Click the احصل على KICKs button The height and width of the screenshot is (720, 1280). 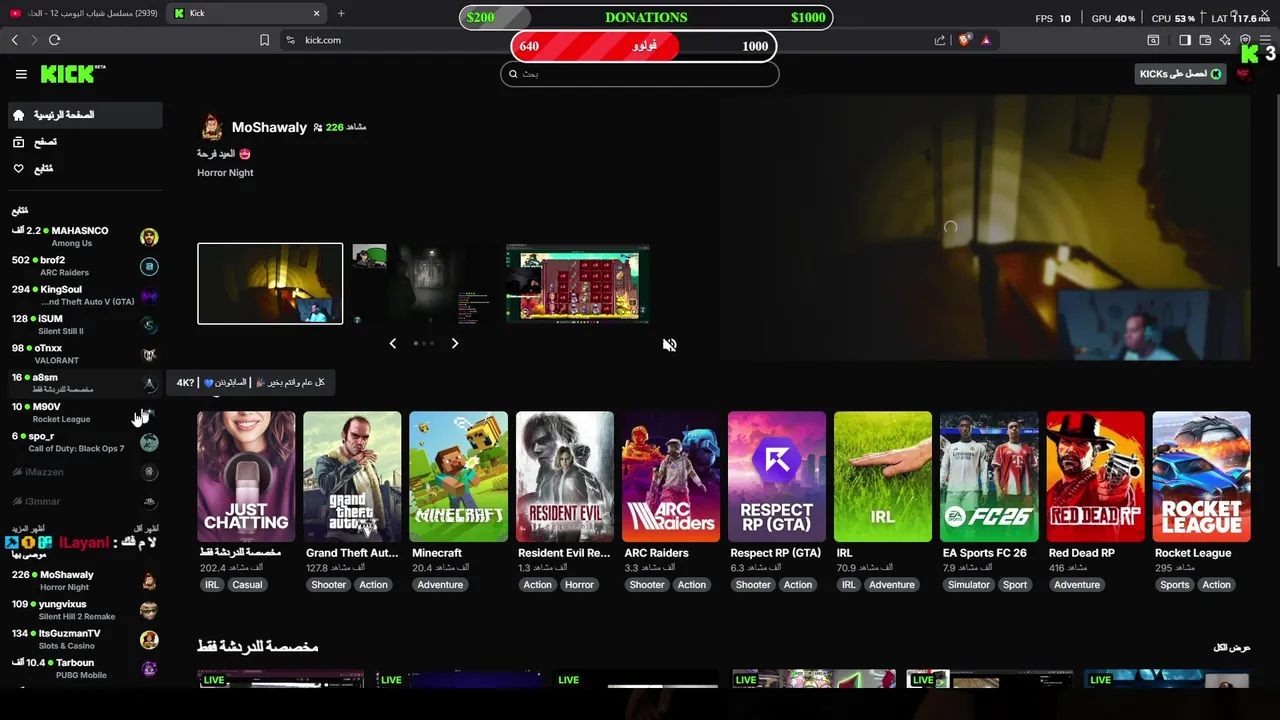click(x=1181, y=74)
